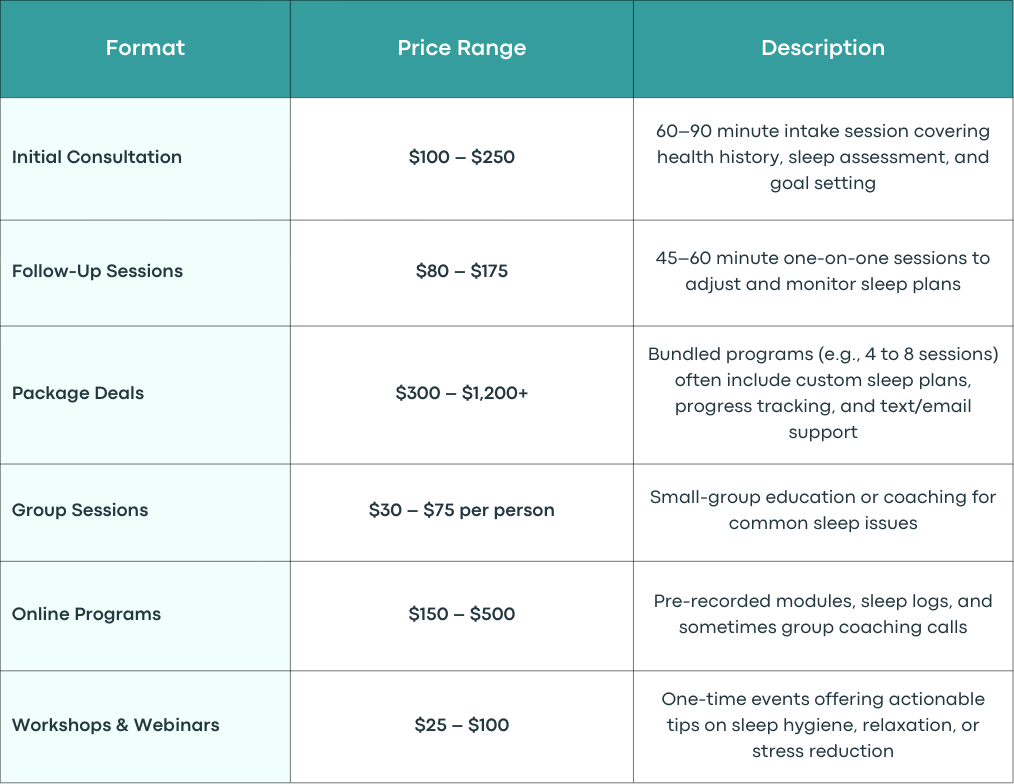Click the Bundled programs description text
This screenshot has width=1014, height=784.
pos(823,393)
